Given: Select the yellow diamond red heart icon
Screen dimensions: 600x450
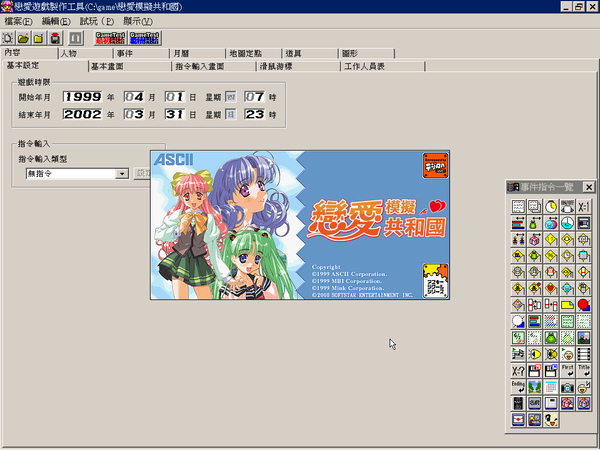Looking at the screenshot, I should (x=551, y=288).
